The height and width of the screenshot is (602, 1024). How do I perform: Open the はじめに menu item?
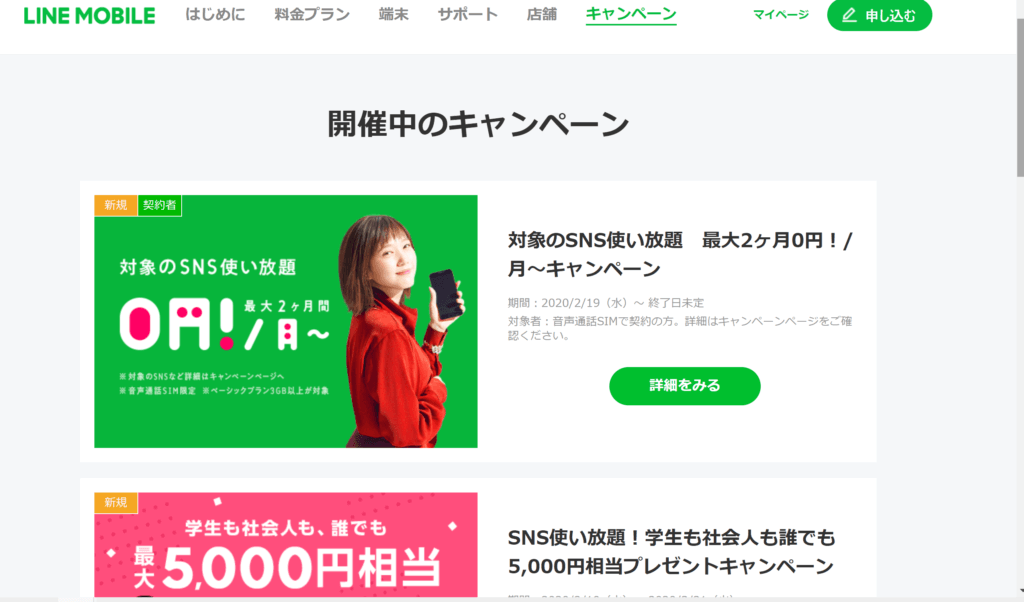pyautogui.click(x=216, y=14)
